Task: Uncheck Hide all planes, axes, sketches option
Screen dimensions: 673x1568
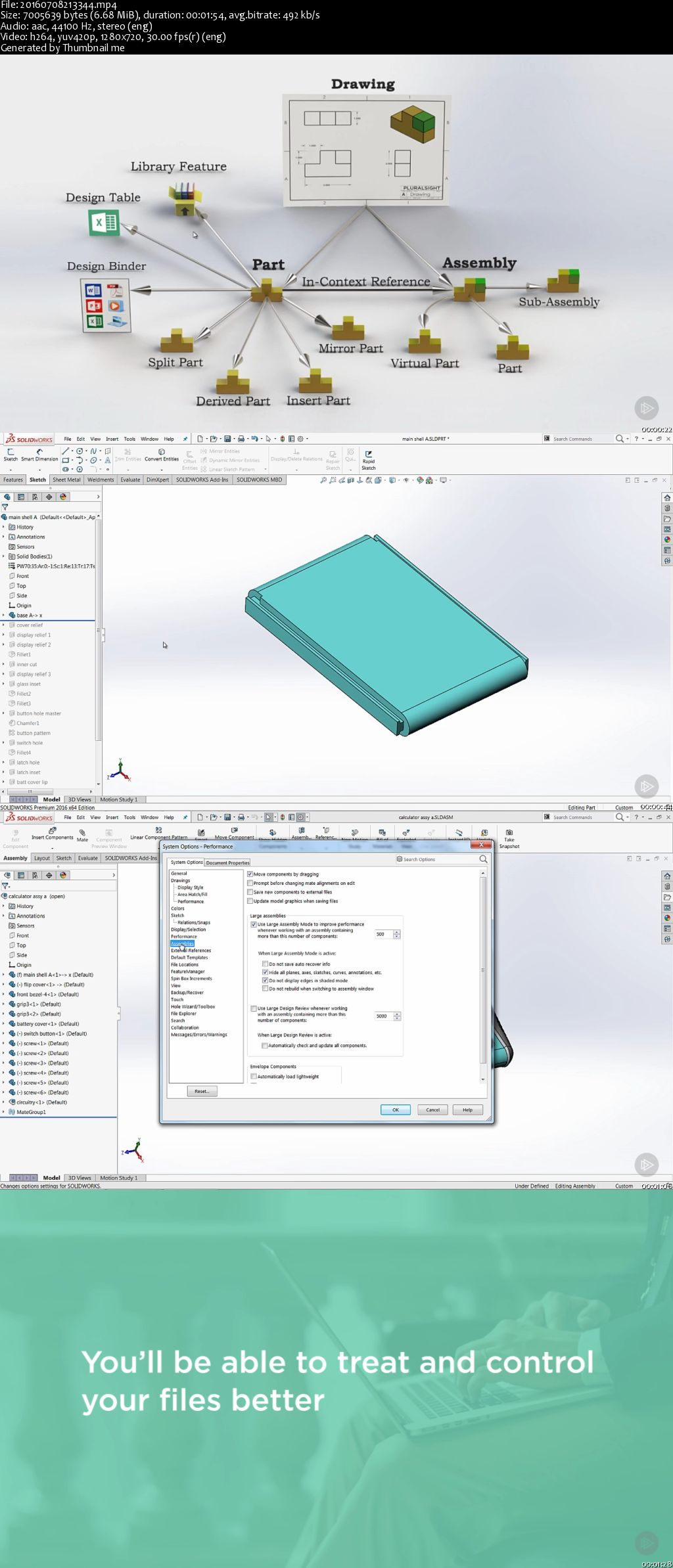Action: 265,972
